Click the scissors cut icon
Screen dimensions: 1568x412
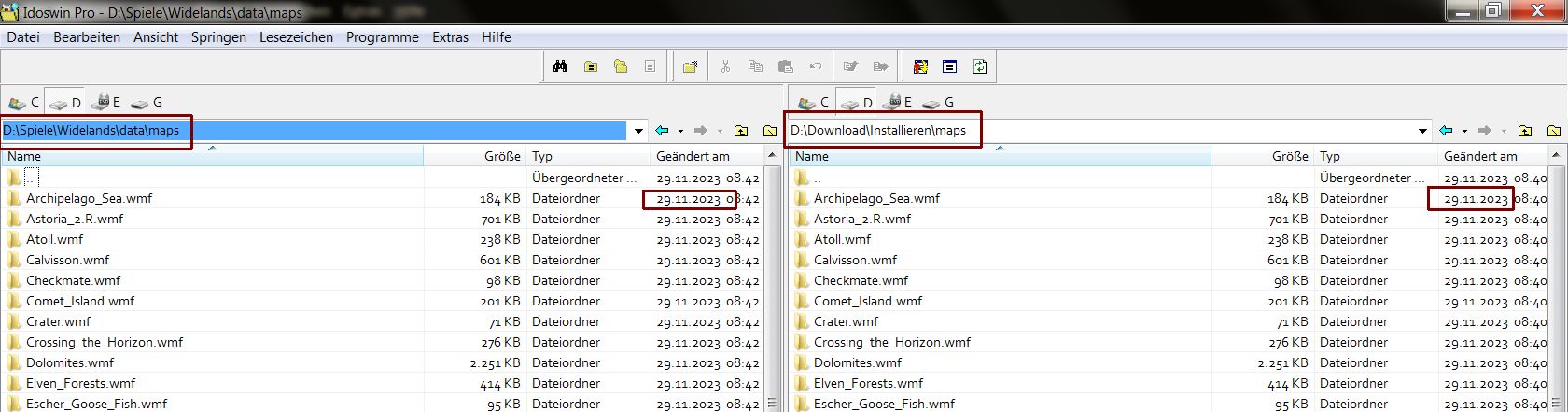pos(725,66)
